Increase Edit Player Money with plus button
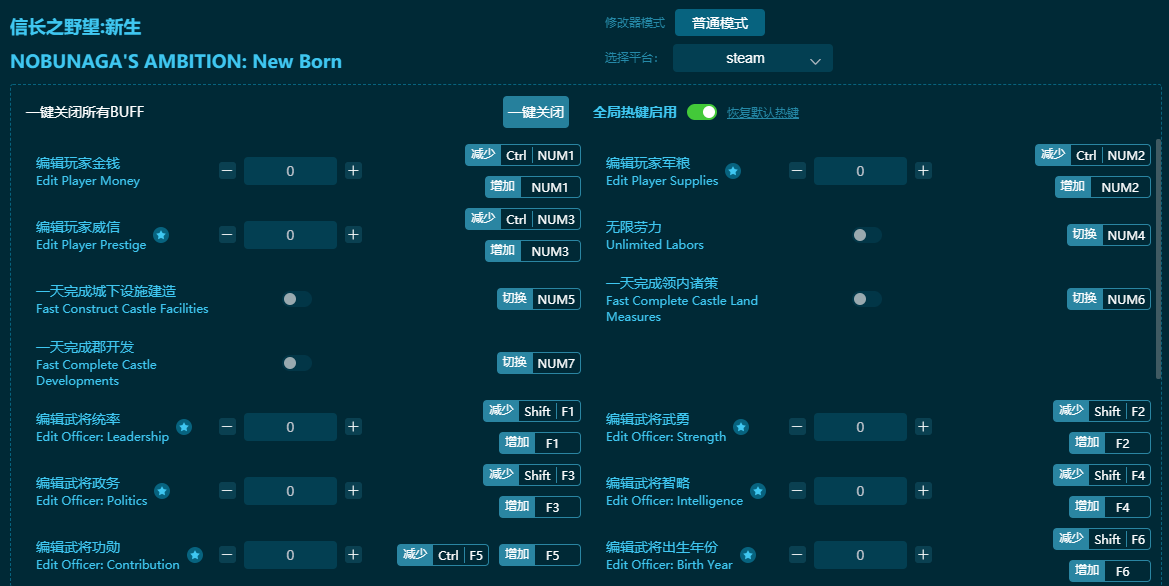 pyautogui.click(x=353, y=171)
